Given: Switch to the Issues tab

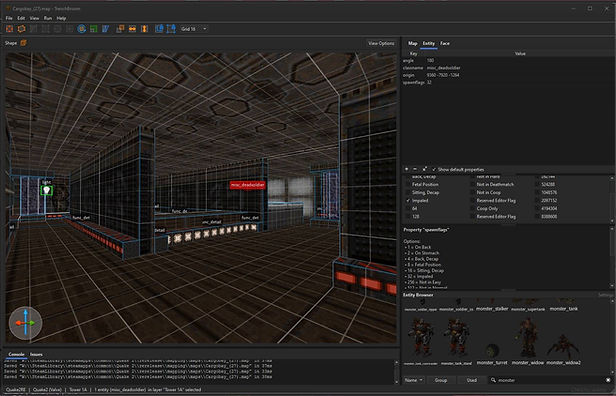Looking at the screenshot, I should (x=36, y=354).
